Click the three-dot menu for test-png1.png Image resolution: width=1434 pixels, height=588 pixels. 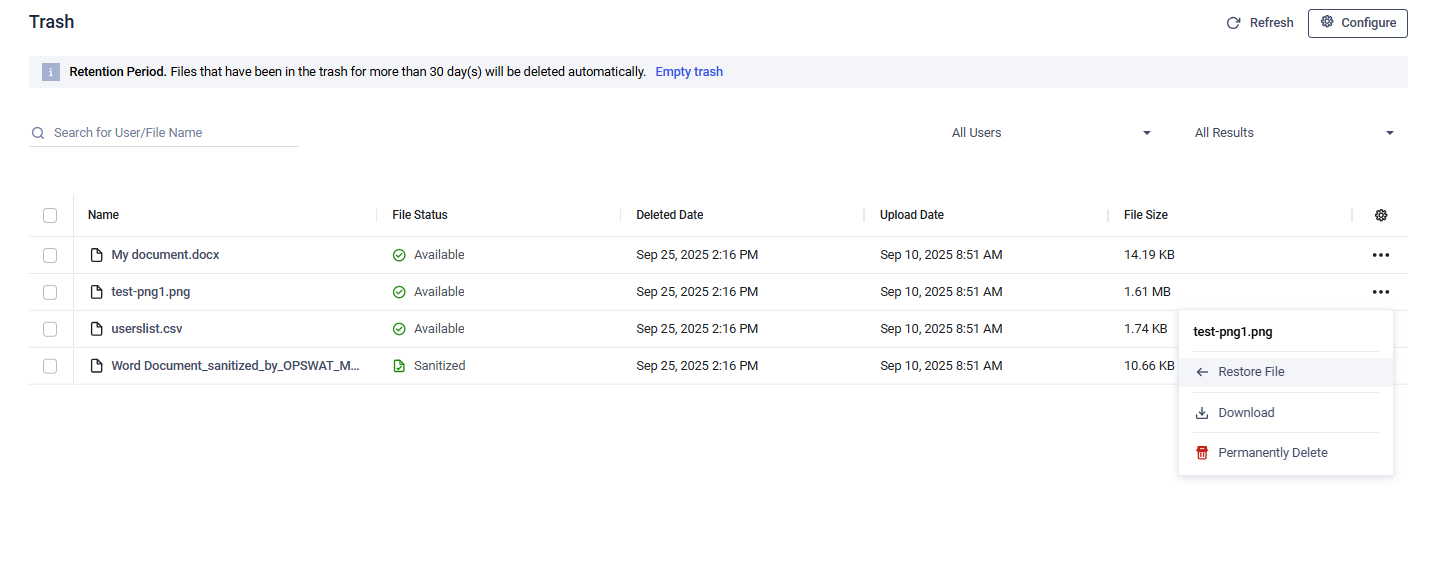click(1381, 292)
